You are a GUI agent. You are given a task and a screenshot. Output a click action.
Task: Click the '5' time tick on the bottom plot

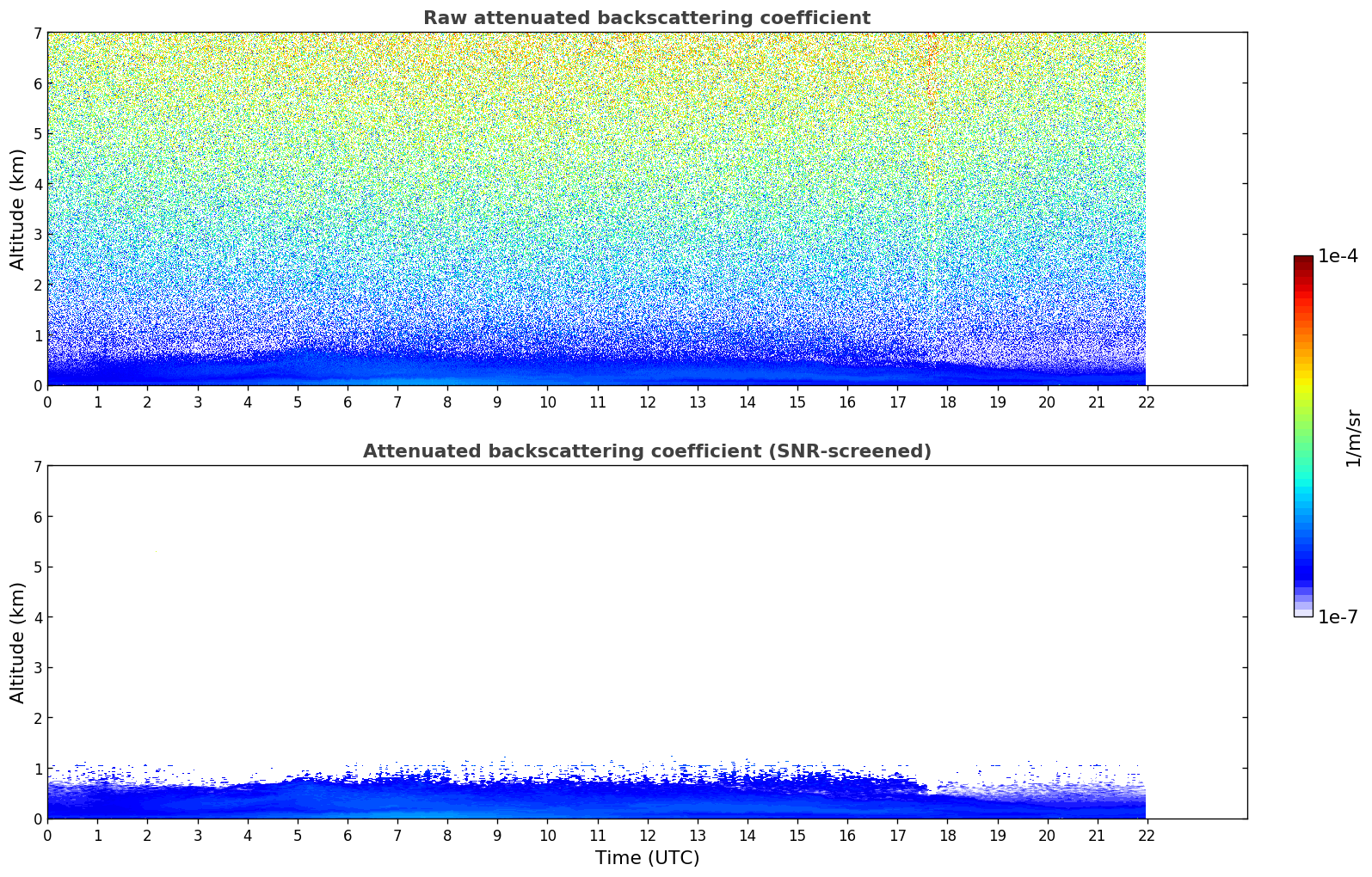298,835
